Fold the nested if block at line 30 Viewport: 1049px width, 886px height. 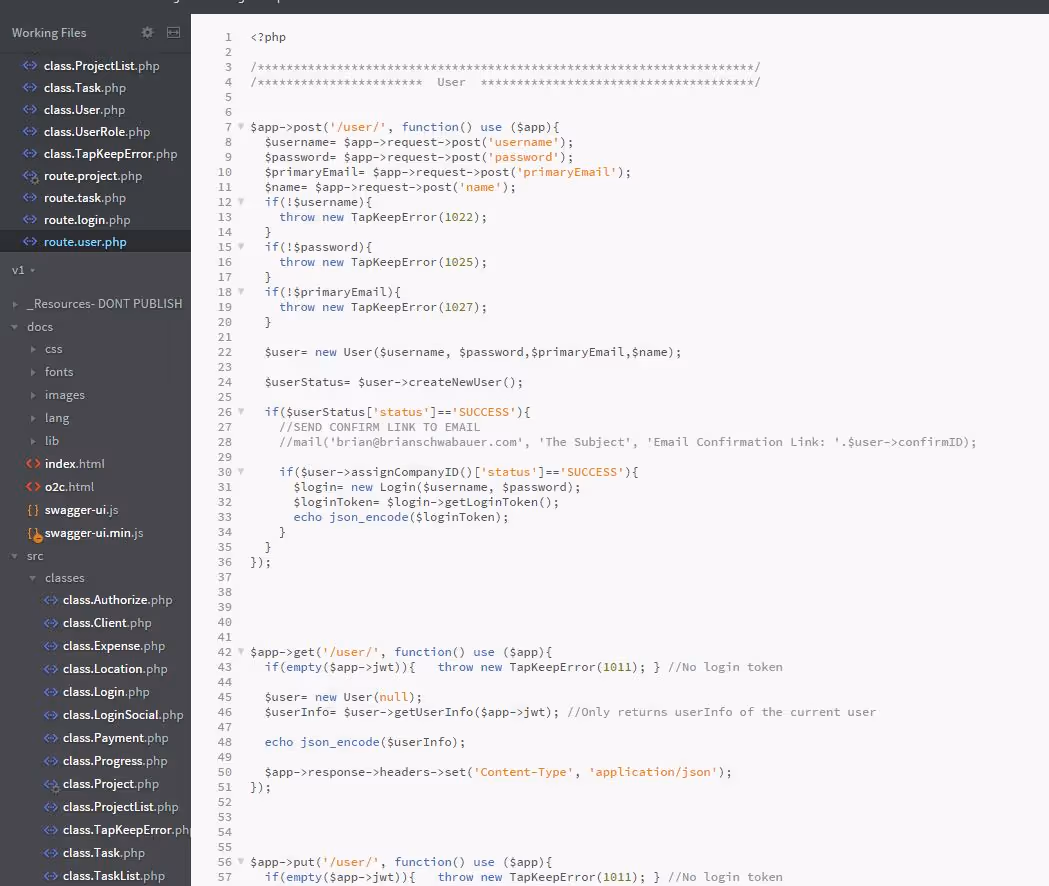241,472
